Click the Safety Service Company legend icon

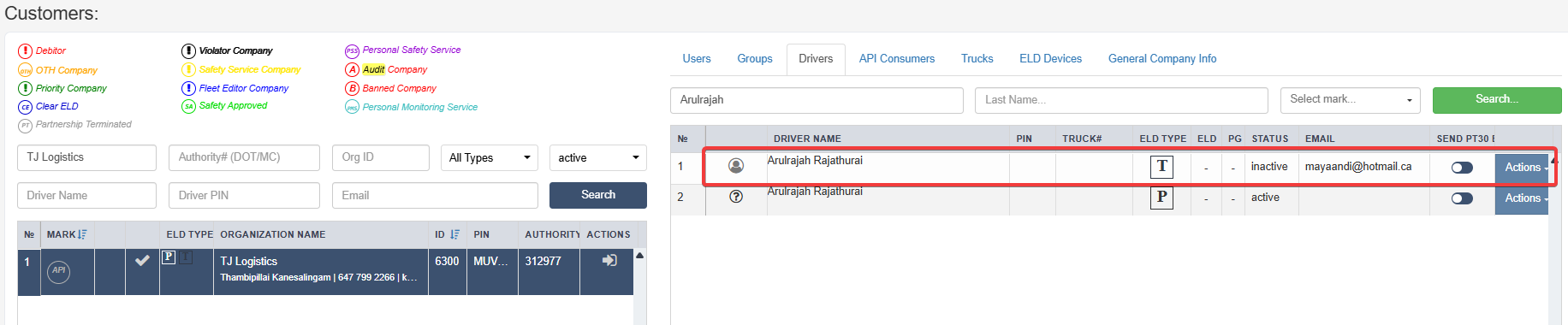pyautogui.click(x=188, y=69)
